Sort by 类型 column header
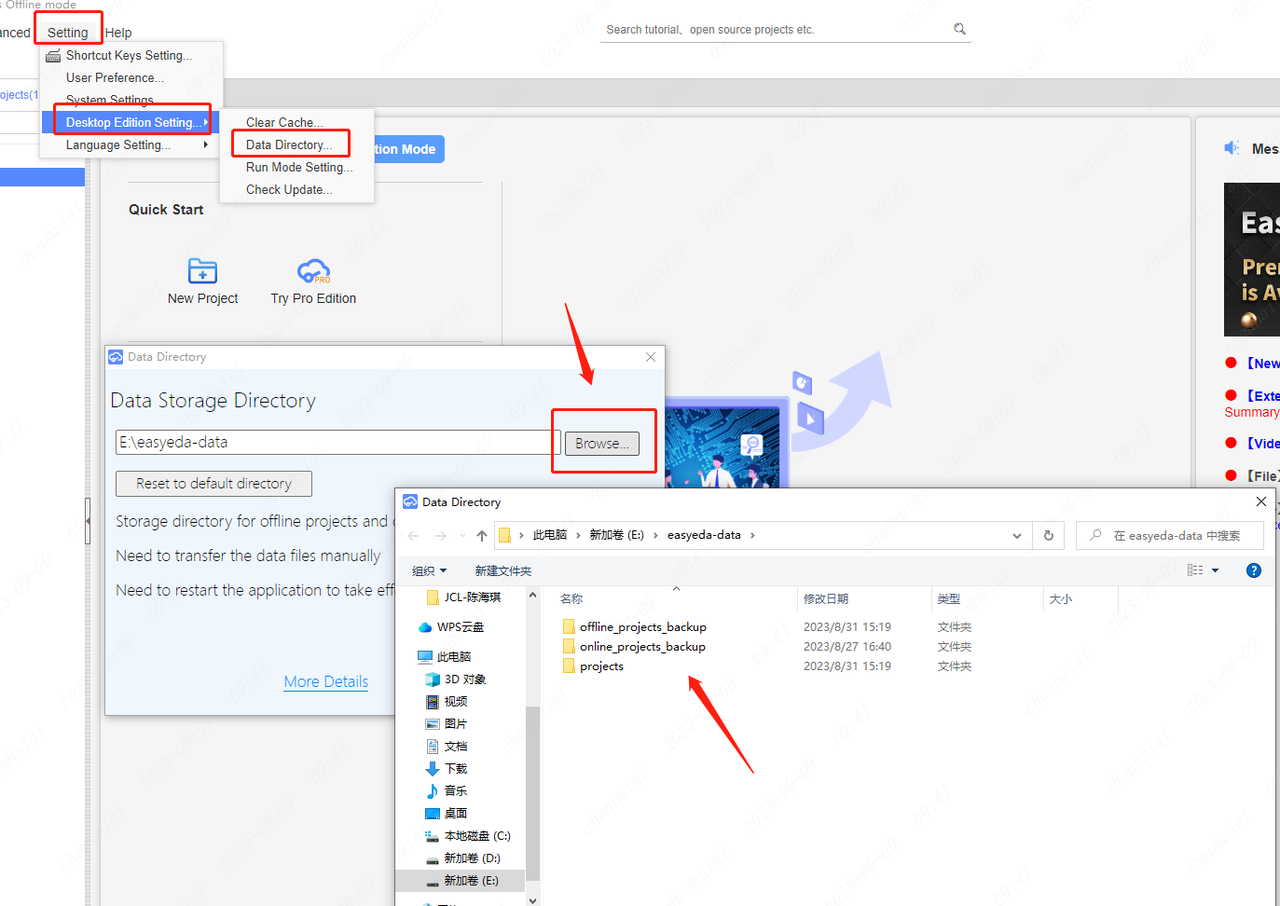The image size is (1280, 906). point(986,598)
